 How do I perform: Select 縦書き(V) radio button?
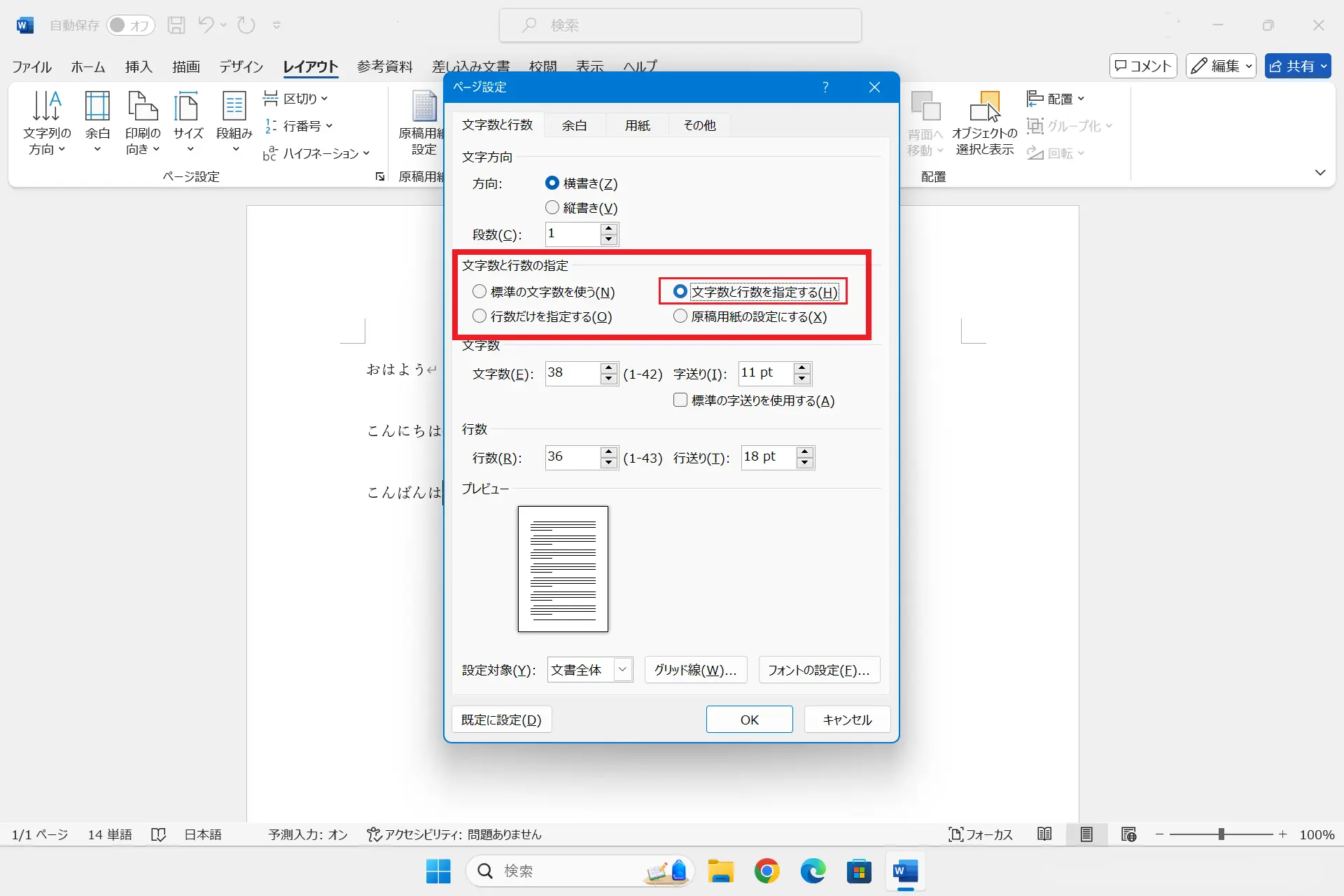[x=552, y=208]
